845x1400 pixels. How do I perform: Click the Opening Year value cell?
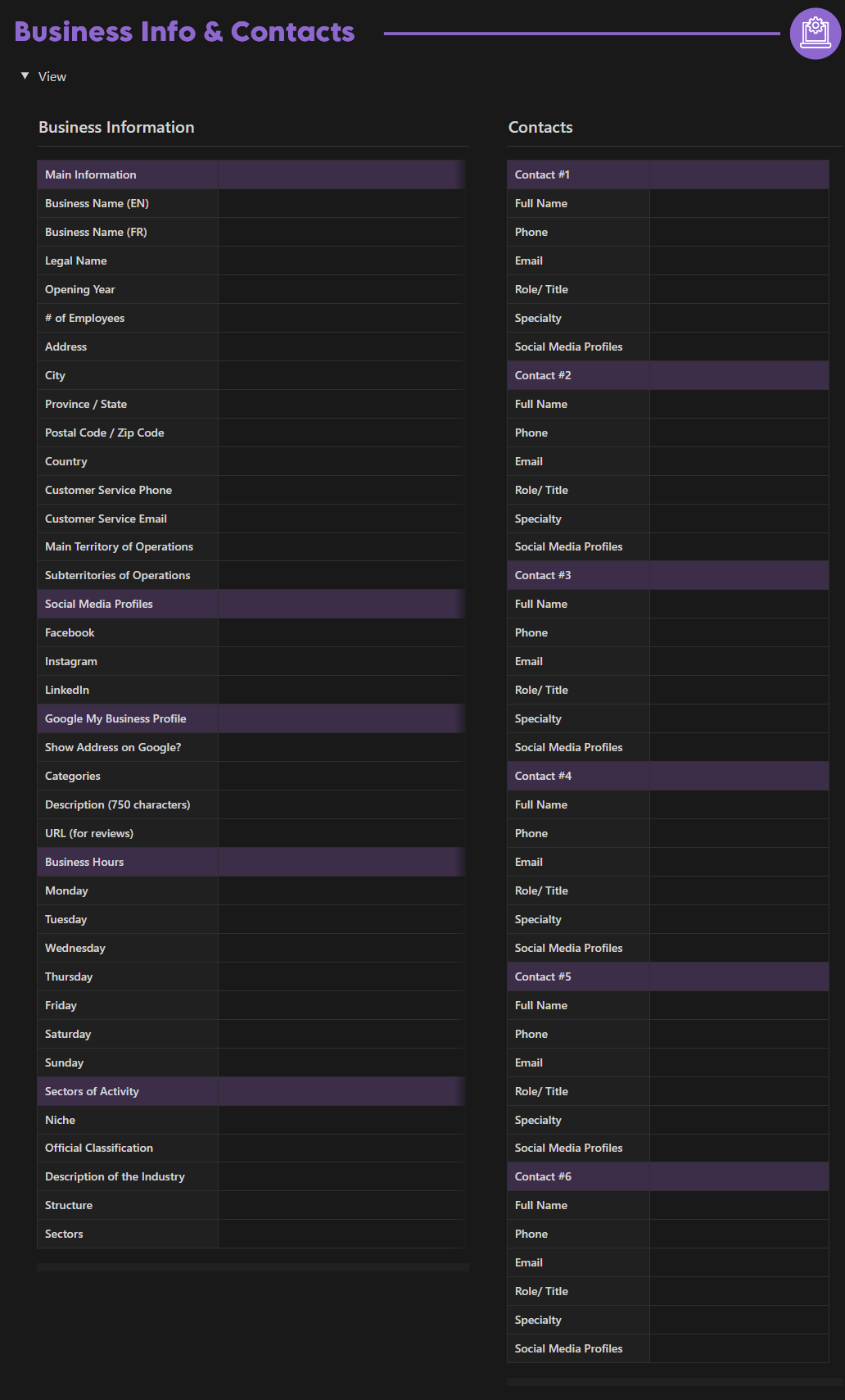[x=341, y=289]
